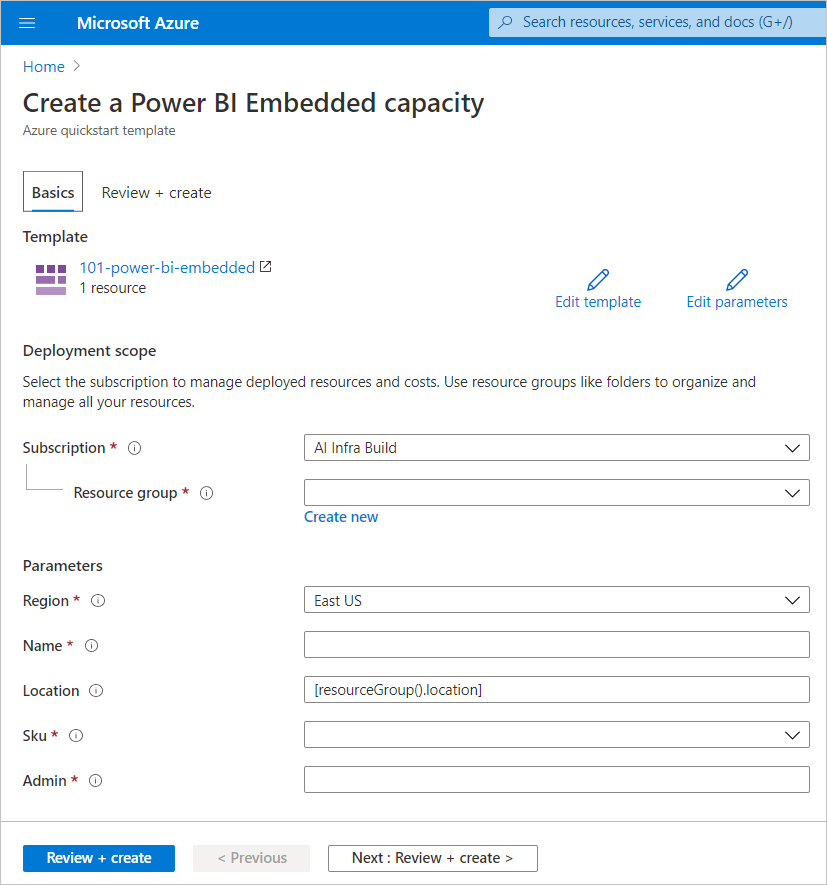The width and height of the screenshot is (827, 885).
Task: Select the Basics tab
Action: [x=52, y=192]
